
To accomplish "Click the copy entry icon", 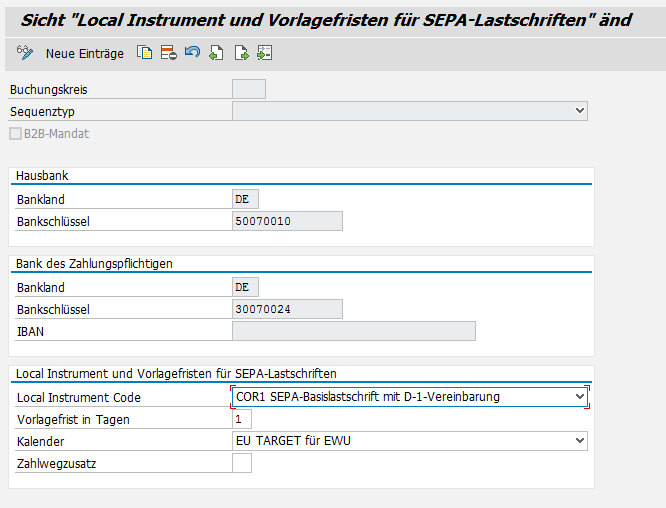I will tap(145, 53).
